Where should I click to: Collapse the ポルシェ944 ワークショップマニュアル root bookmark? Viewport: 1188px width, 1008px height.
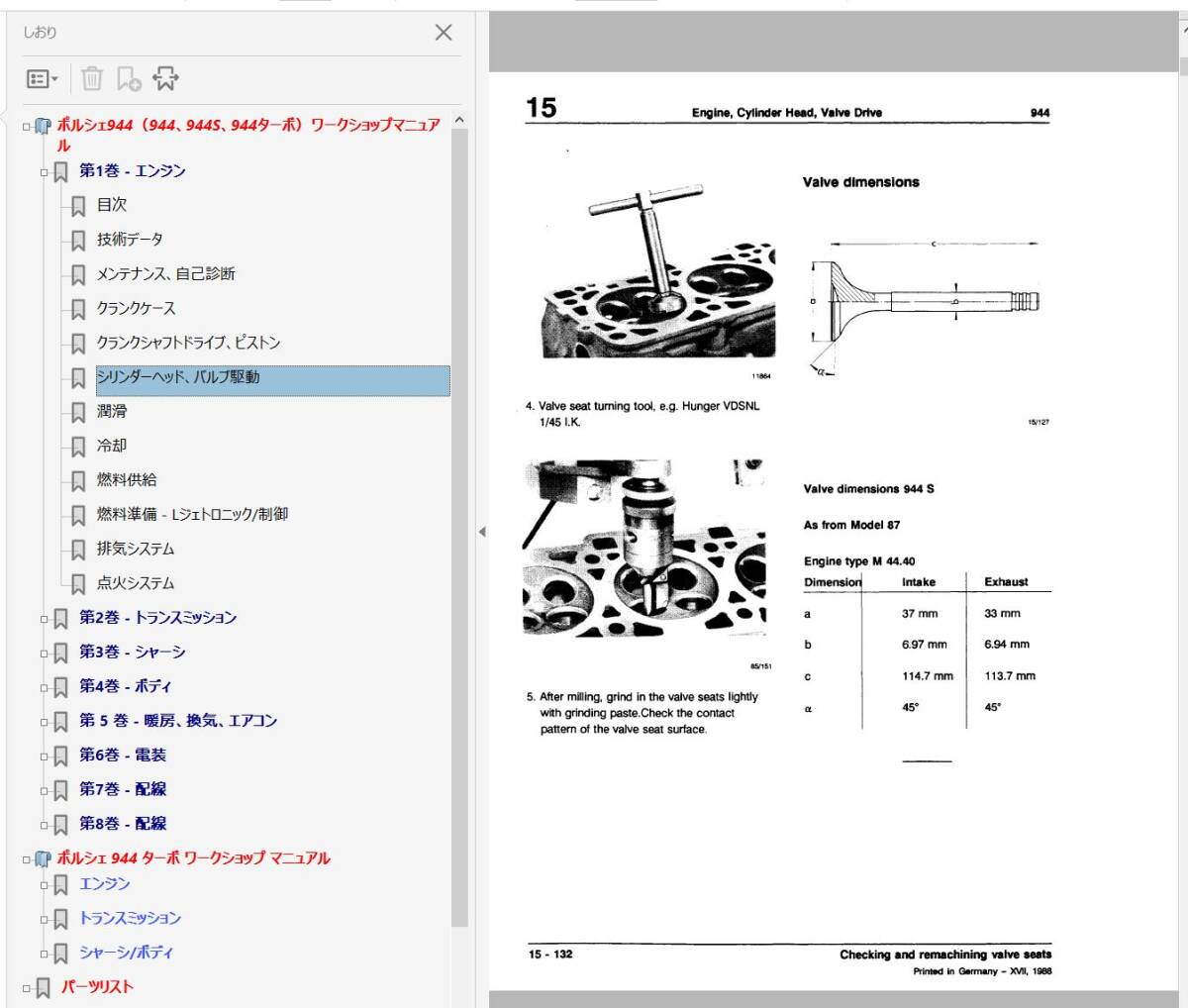(x=27, y=127)
